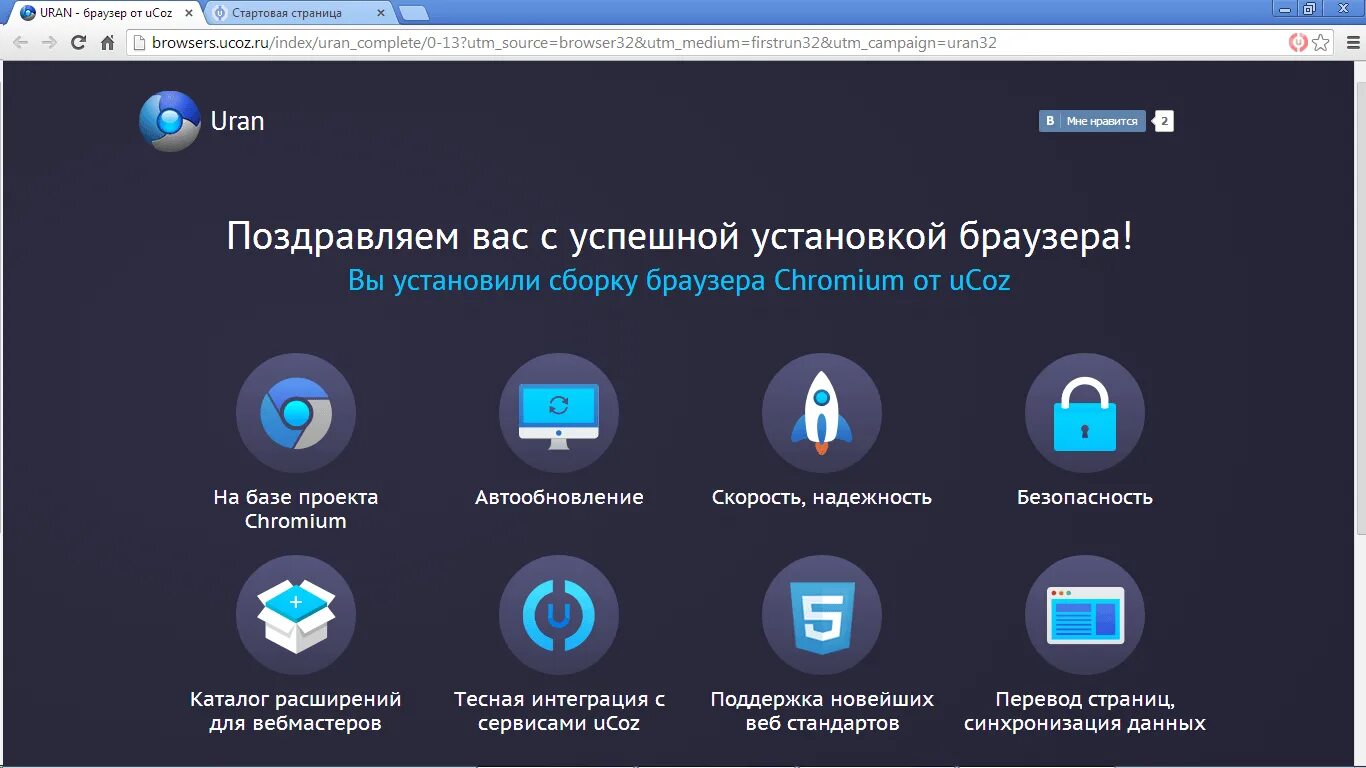Close the Стартовая страница tab
1366x768 pixels.
(381, 13)
